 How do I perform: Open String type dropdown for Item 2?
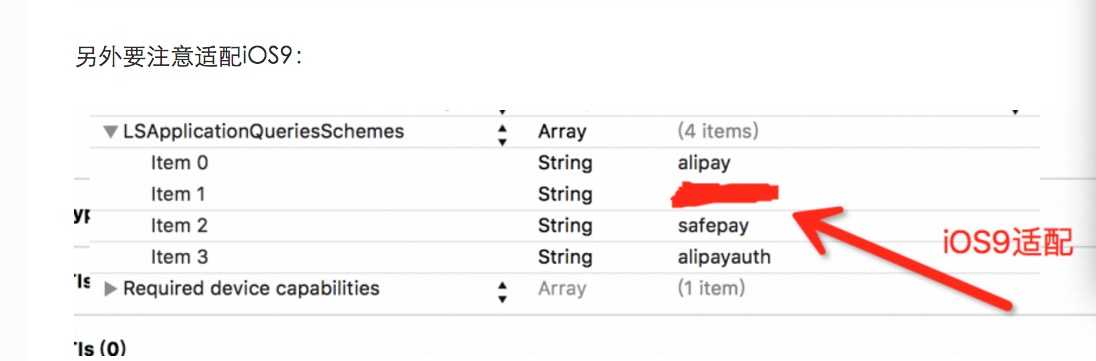[x=565, y=226]
